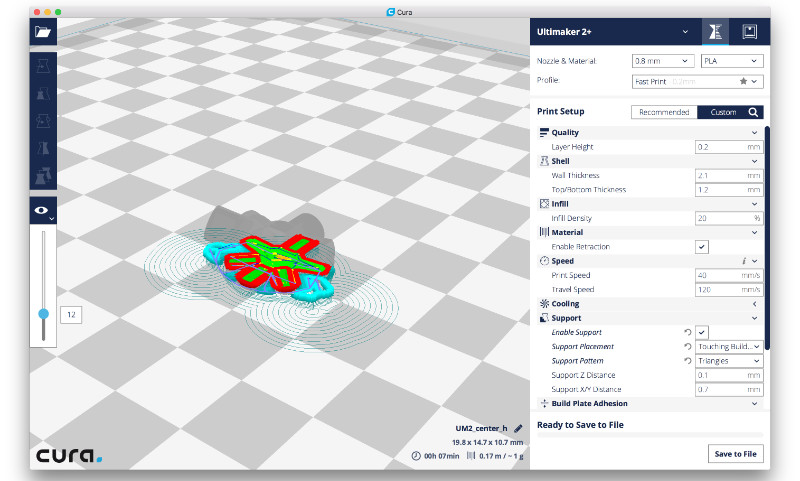Screen dimensions: 800x481
Task: Click the Shell section icon
Action: (544, 161)
